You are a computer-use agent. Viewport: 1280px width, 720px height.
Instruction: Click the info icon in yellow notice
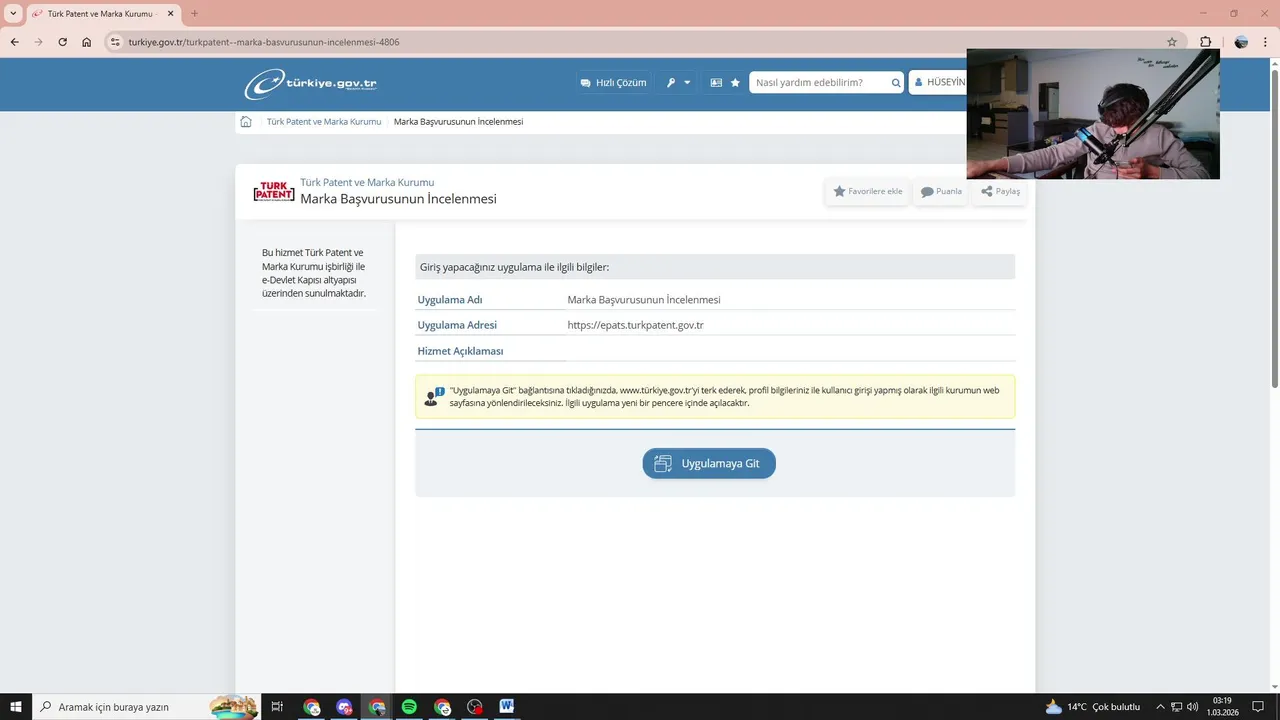(434, 397)
